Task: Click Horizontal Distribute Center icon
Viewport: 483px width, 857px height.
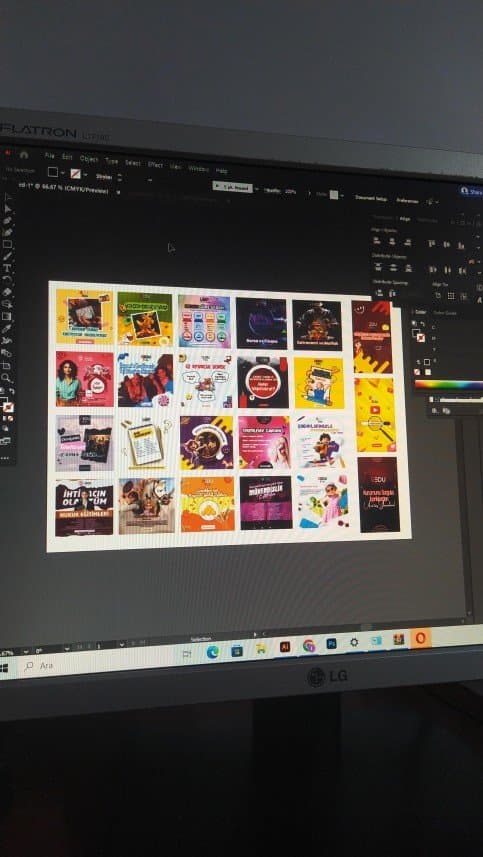Action: pyautogui.click(x=447, y=270)
